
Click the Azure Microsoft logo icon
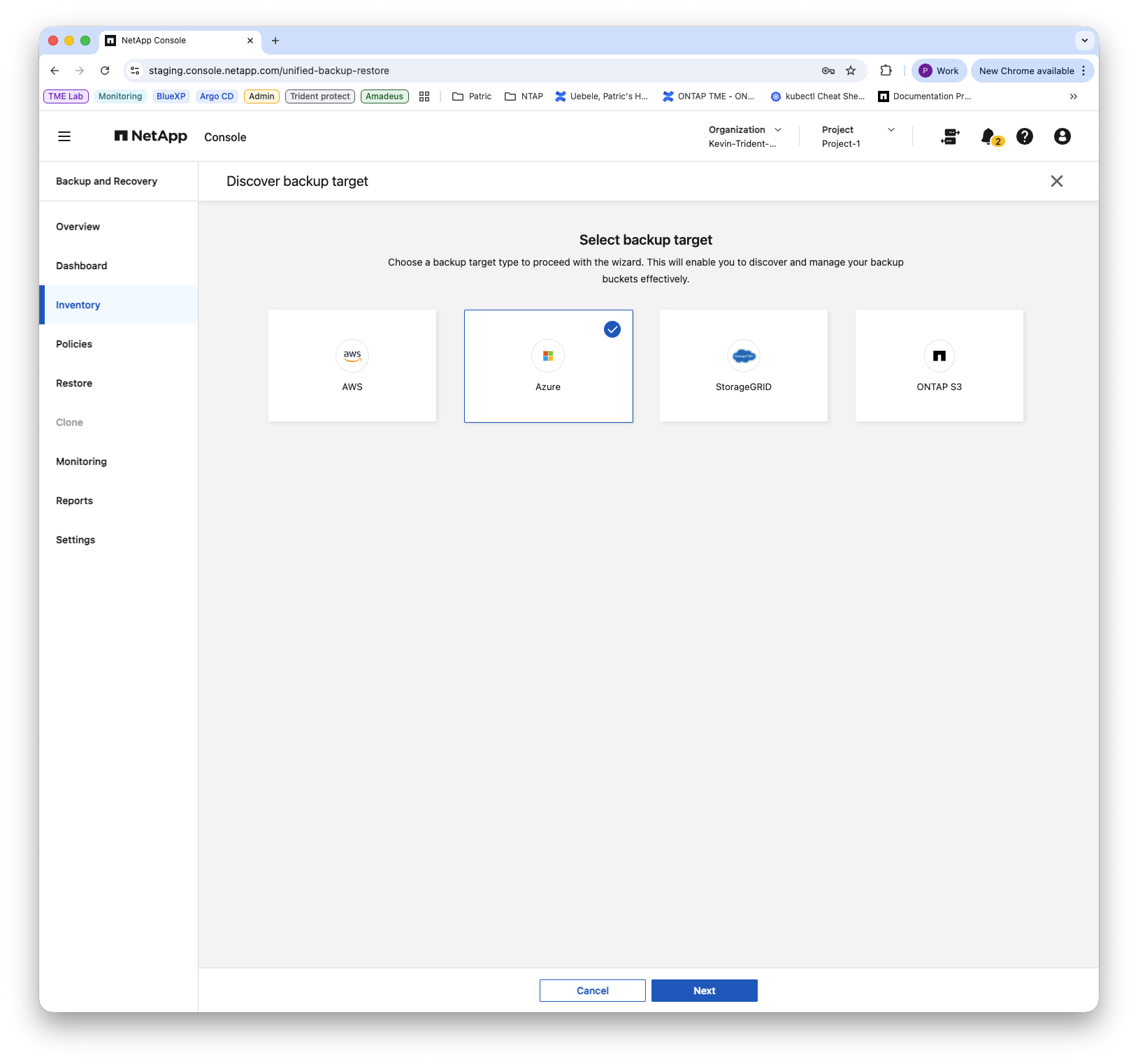(x=548, y=356)
